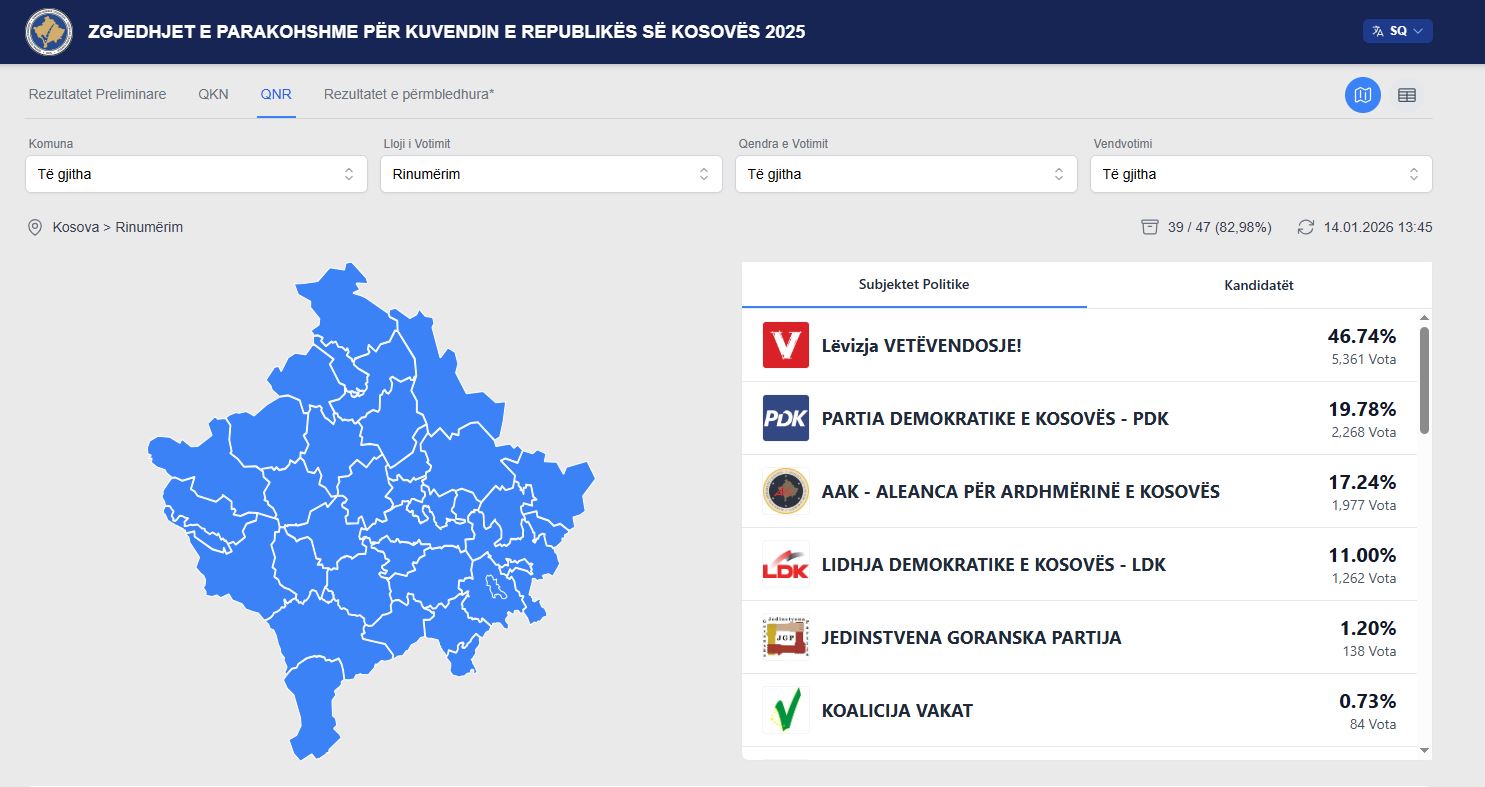Switch to table view

(x=1406, y=95)
